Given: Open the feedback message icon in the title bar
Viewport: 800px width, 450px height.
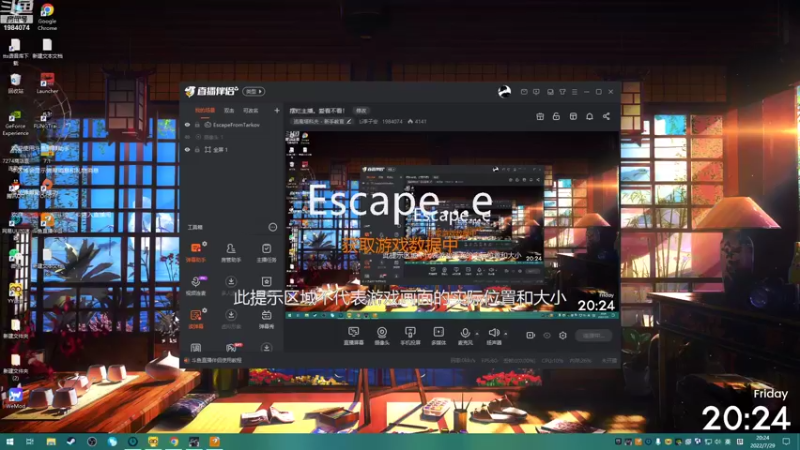Looking at the screenshot, I should 536,92.
